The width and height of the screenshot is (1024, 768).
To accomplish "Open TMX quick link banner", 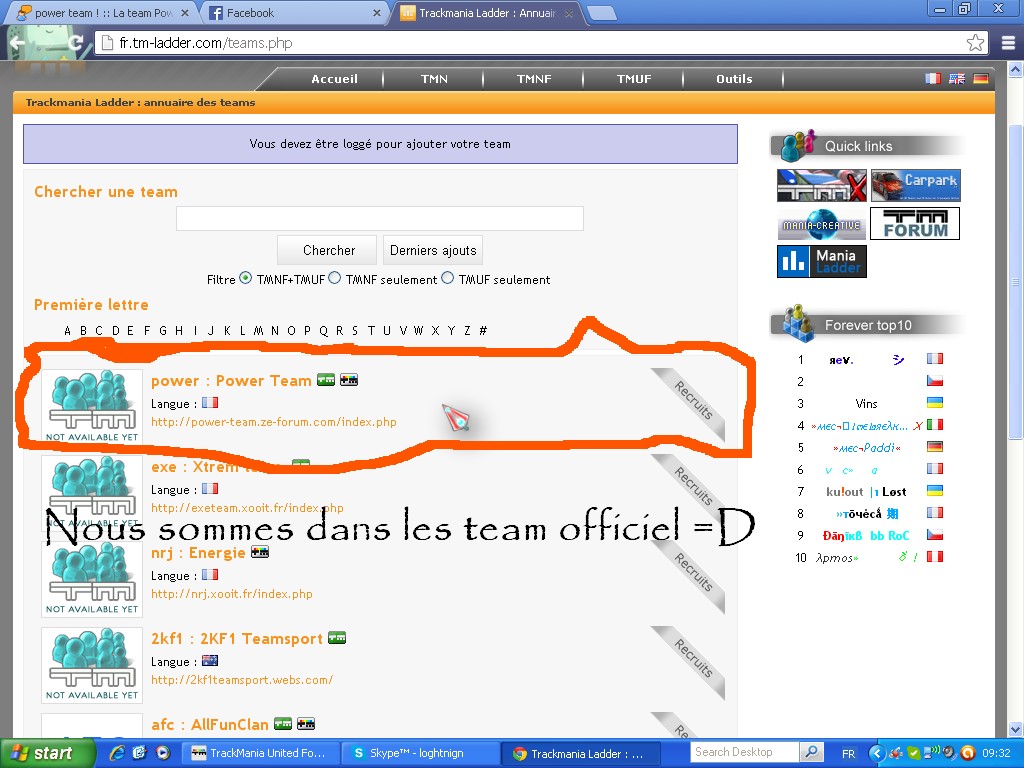I will pyautogui.click(x=822, y=185).
